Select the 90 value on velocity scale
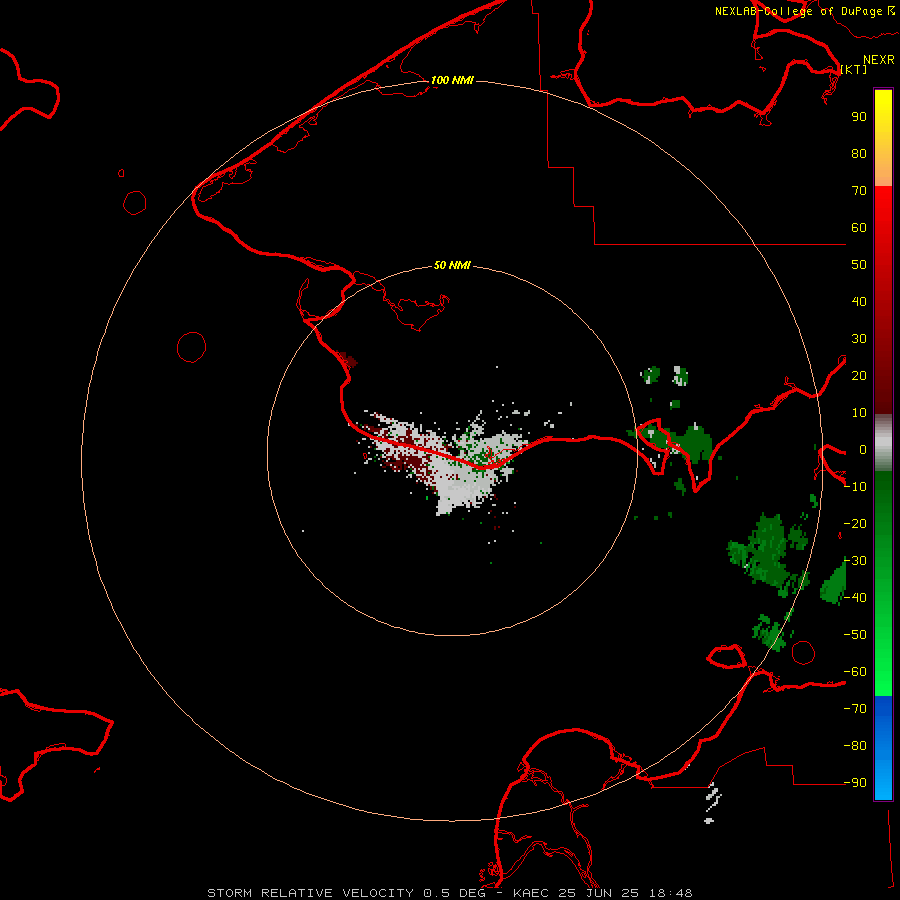Viewport: 900px width, 900px height. tap(859, 117)
